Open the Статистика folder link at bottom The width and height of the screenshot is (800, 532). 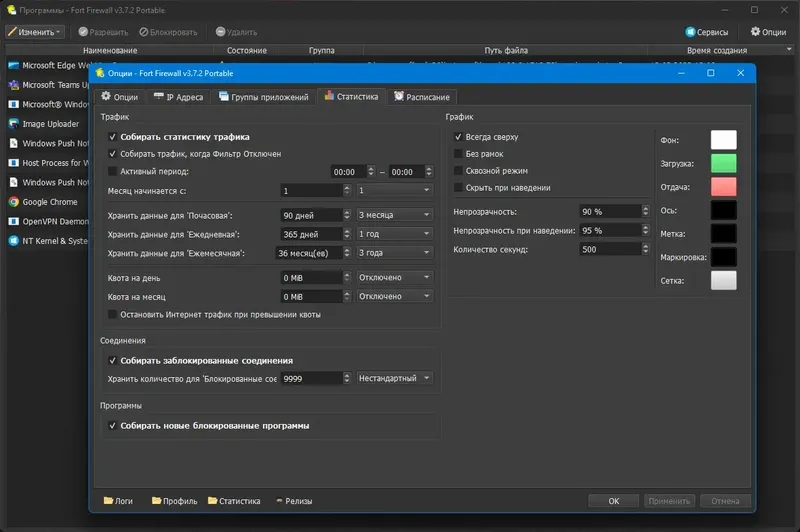click(x=234, y=501)
